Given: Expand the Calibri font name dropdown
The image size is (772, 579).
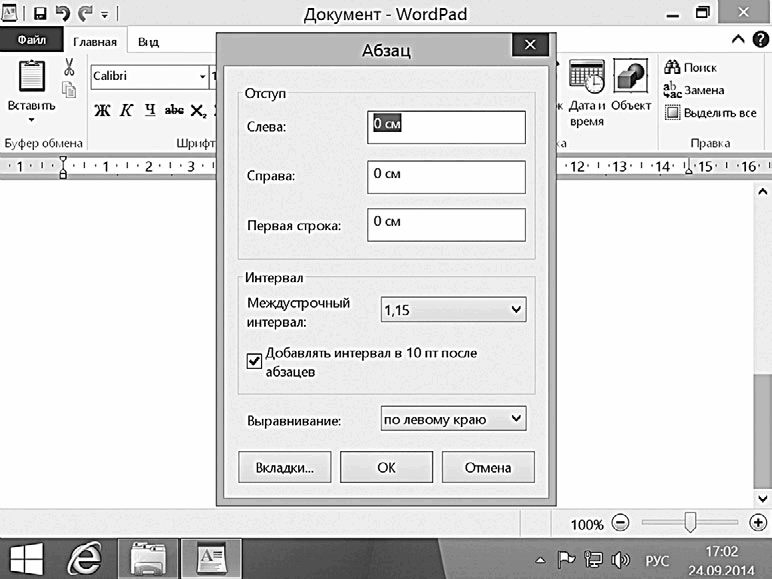Looking at the screenshot, I should click(x=202, y=76).
